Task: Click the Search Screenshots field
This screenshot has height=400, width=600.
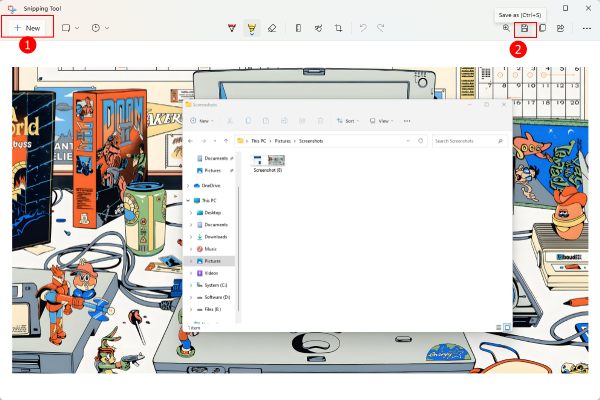Action: click(x=470, y=141)
